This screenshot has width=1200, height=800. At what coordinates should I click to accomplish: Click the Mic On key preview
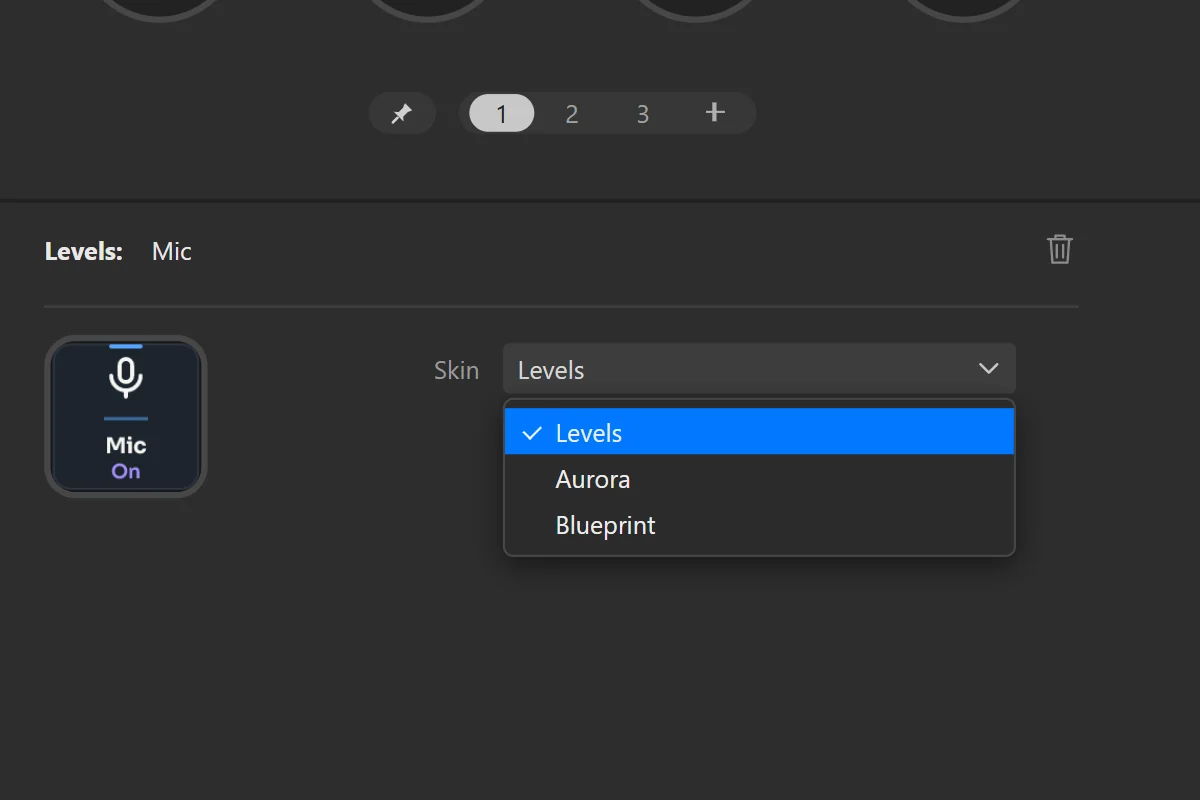coord(126,416)
